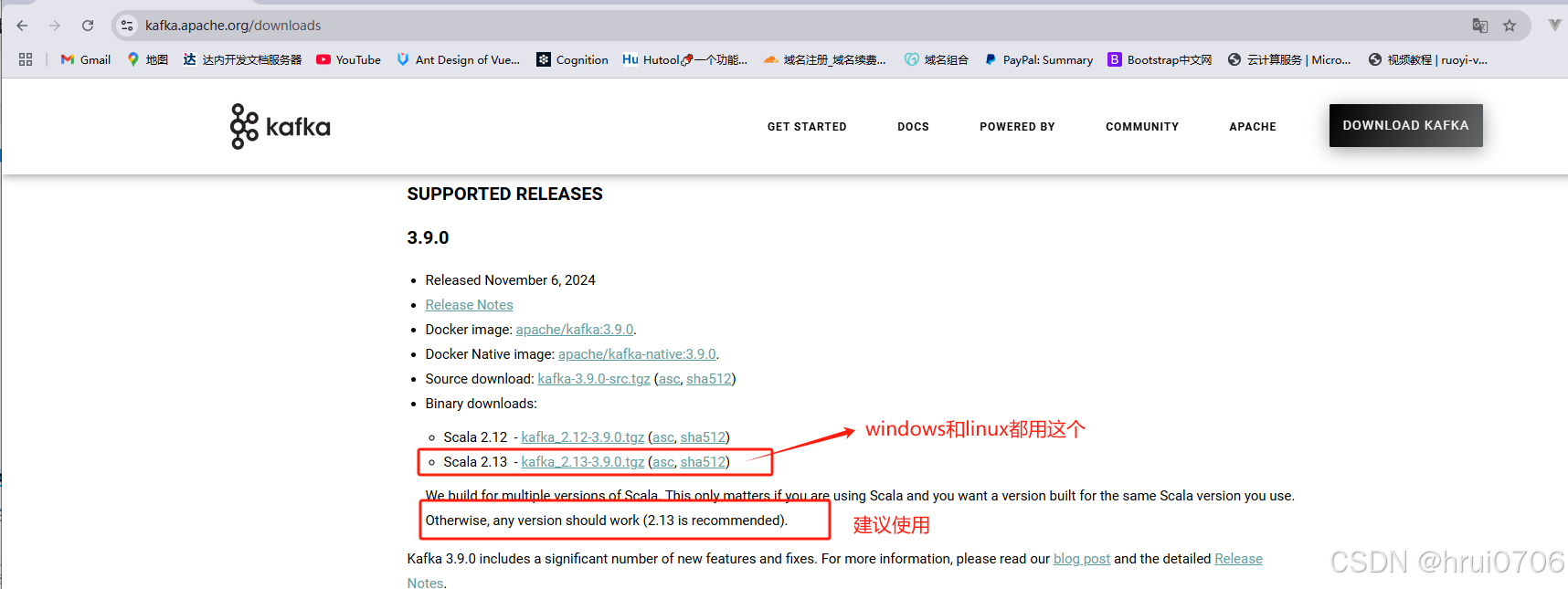
Task: Reload the Kafka downloads page
Action: click(x=88, y=26)
